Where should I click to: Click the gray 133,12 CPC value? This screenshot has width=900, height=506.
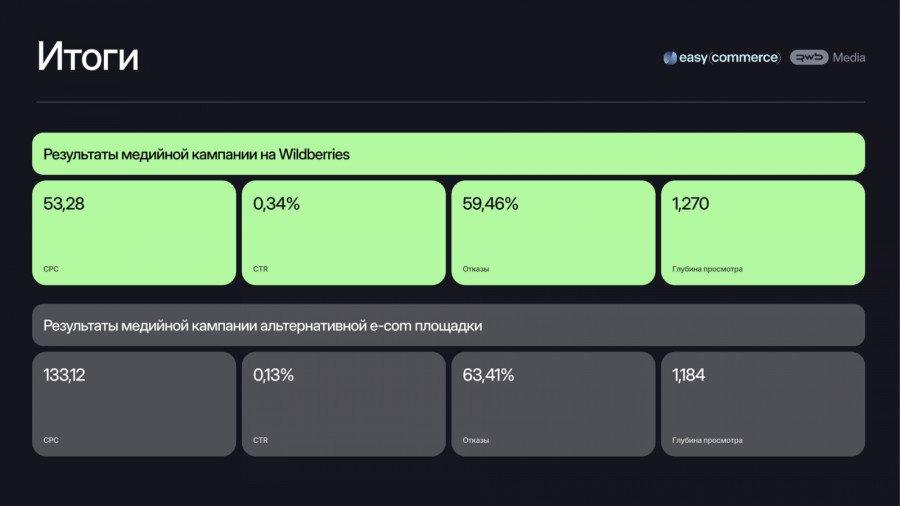click(x=67, y=375)
